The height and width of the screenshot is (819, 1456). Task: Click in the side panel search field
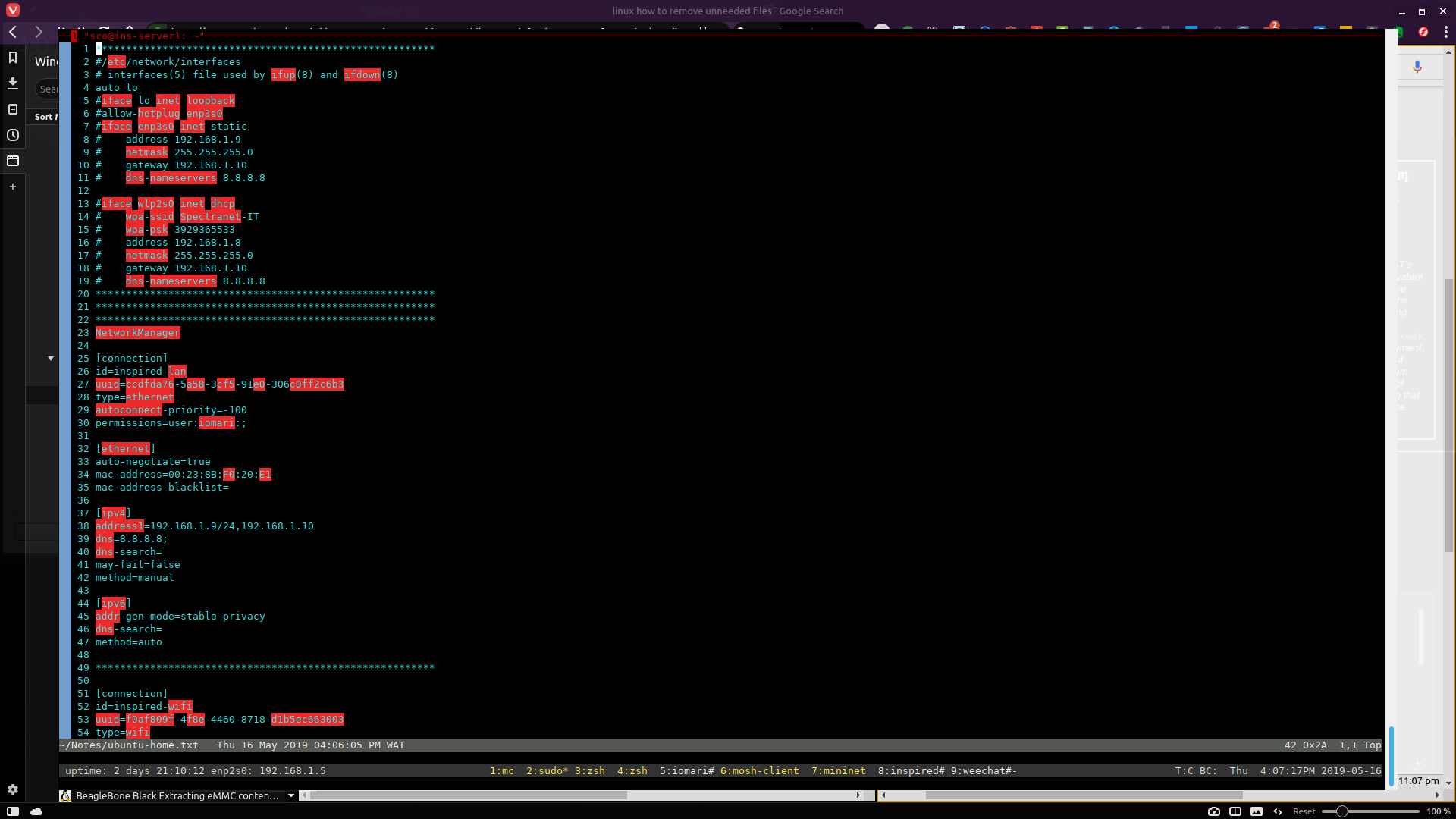point(47,89)
